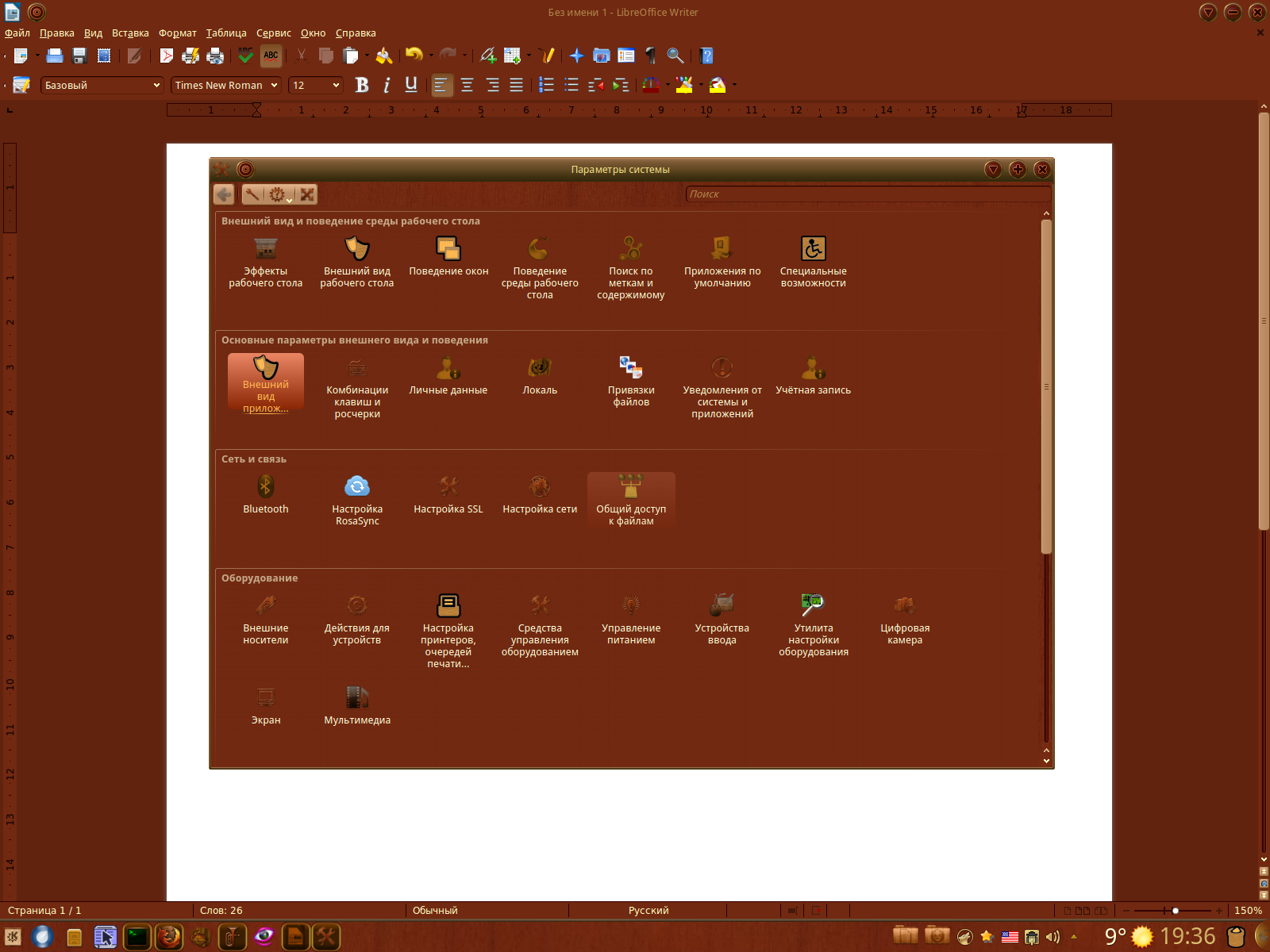Open Управление питанием settings
Image resolution: width=1270 pixels, height=952 pixels.
coord(631,620)
